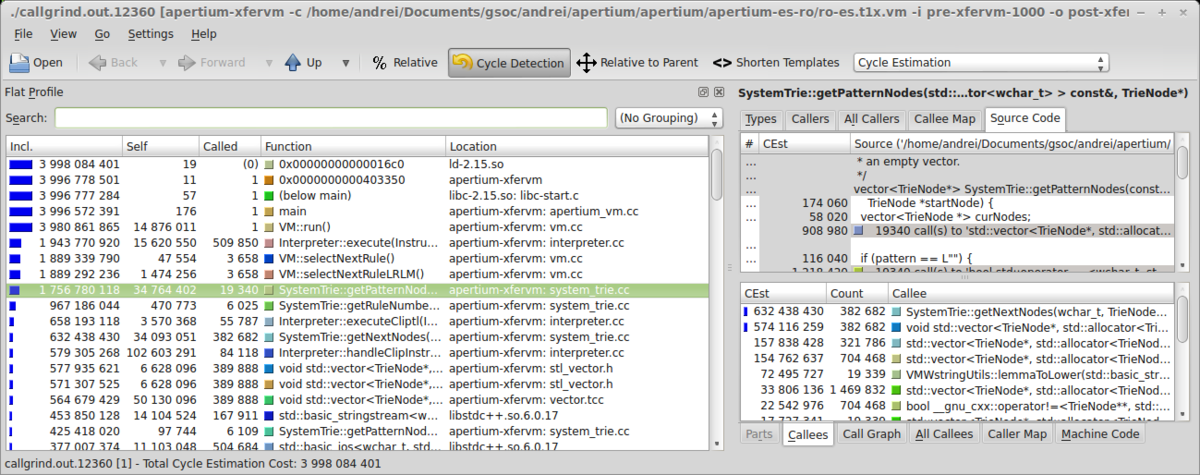Click in the Search input field
The height and width of the screenshot is (475, 1200).
pos(330,118)
